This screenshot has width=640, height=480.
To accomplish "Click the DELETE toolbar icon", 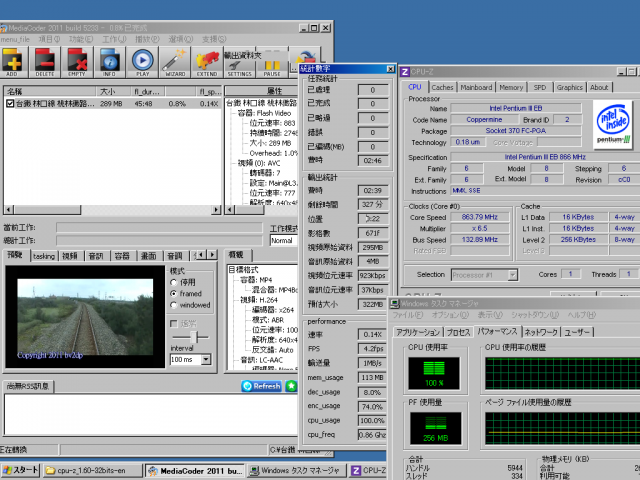I will [44, 62].
